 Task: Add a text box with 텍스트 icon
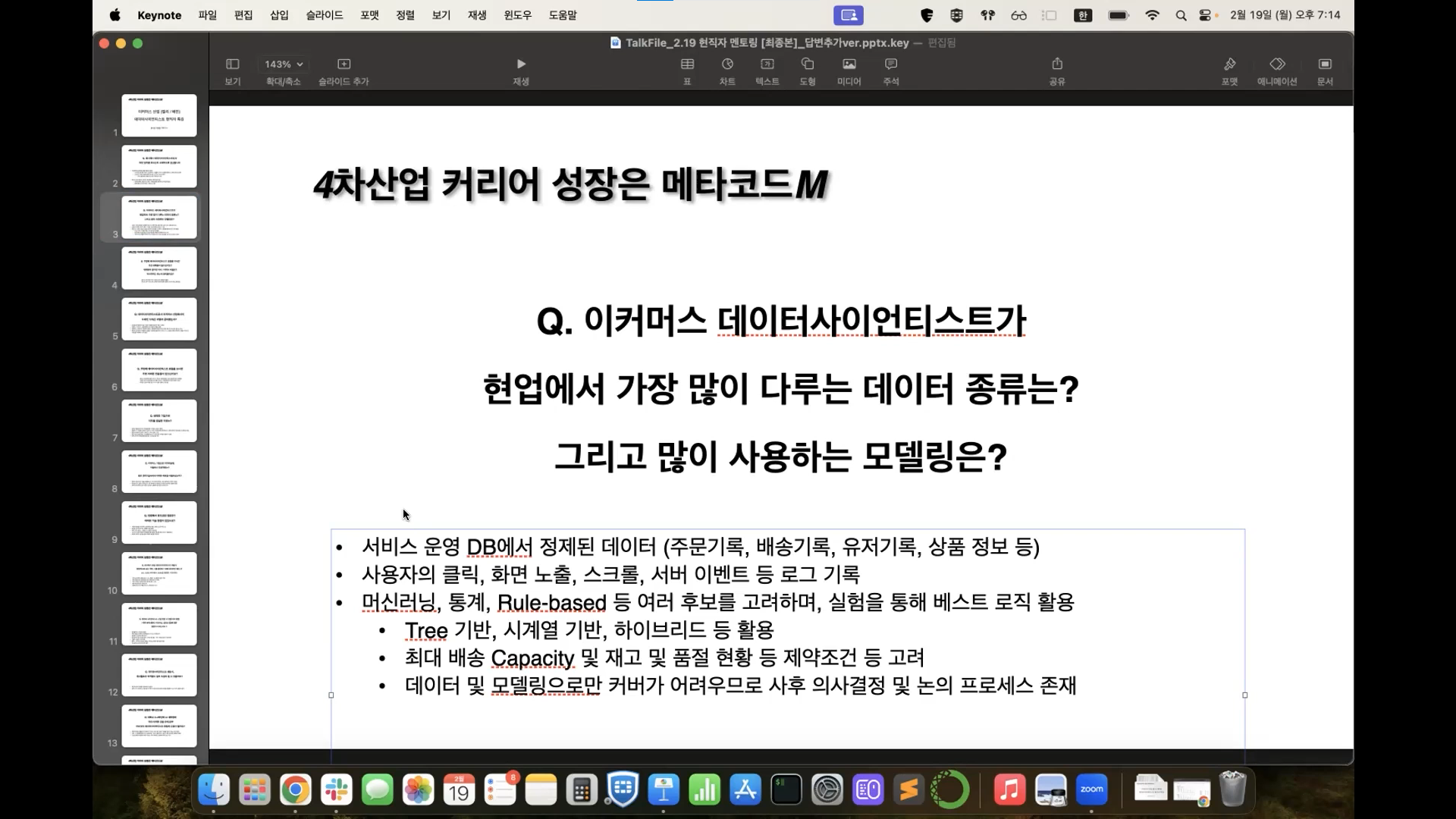767,64
